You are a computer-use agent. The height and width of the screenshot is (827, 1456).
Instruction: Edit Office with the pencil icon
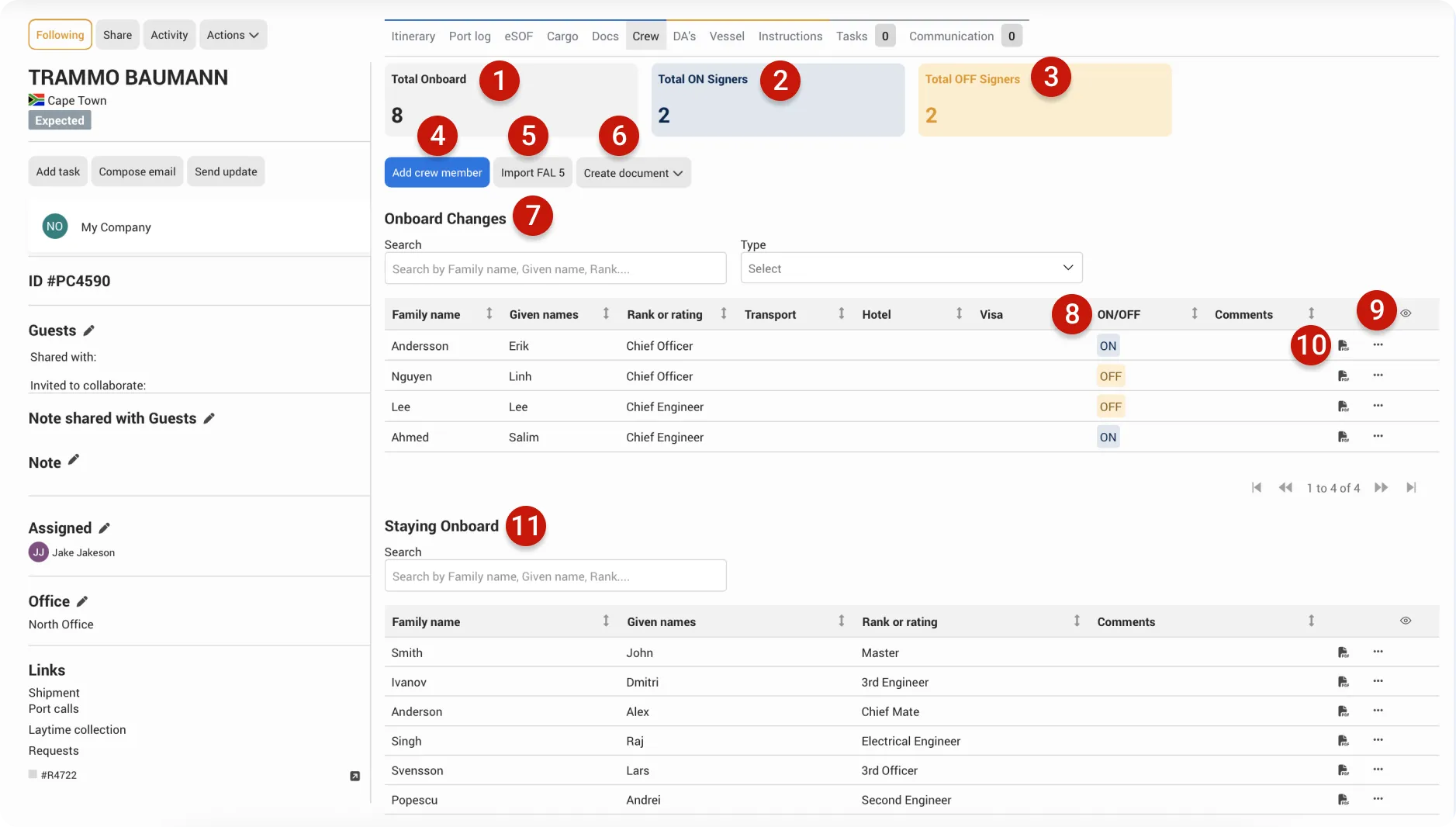82,601
